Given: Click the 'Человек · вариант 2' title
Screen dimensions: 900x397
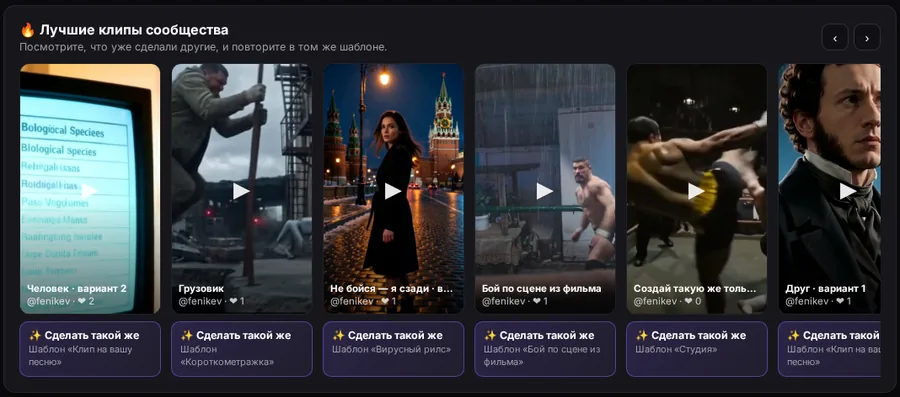Looking at the screenshot, I should tap(76, 289).
